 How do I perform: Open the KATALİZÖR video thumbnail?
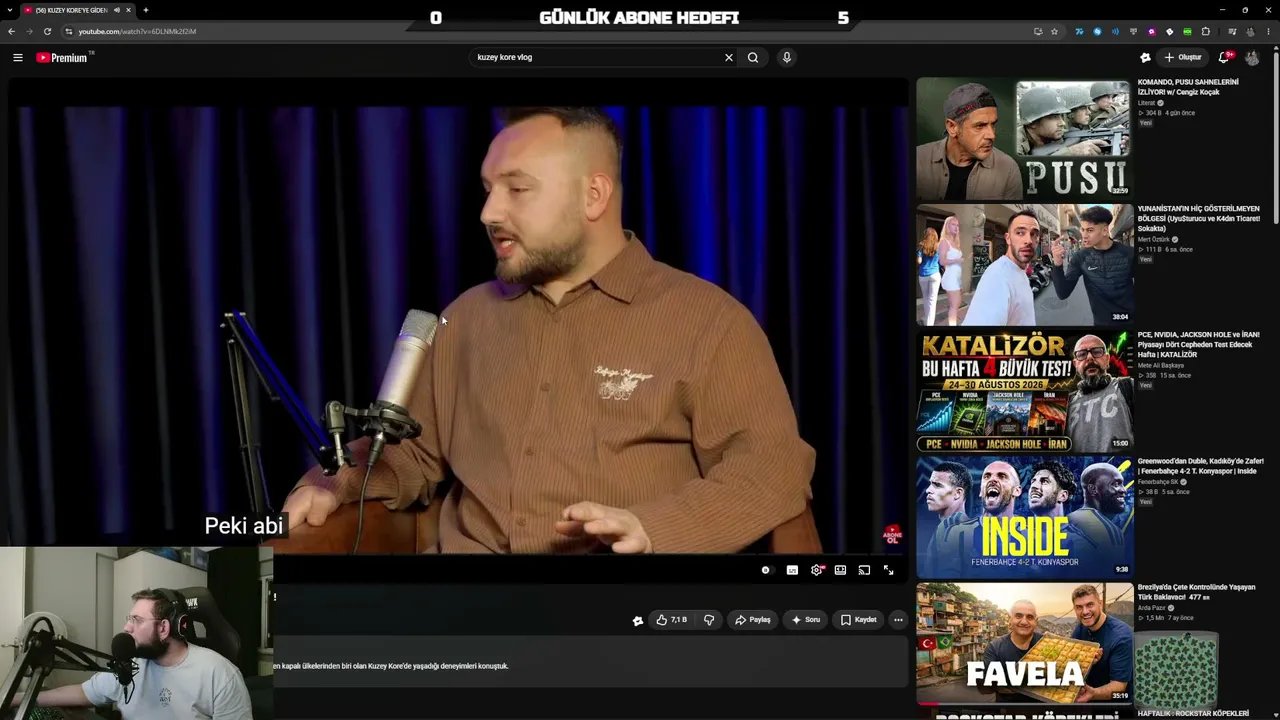[1024, 391]
